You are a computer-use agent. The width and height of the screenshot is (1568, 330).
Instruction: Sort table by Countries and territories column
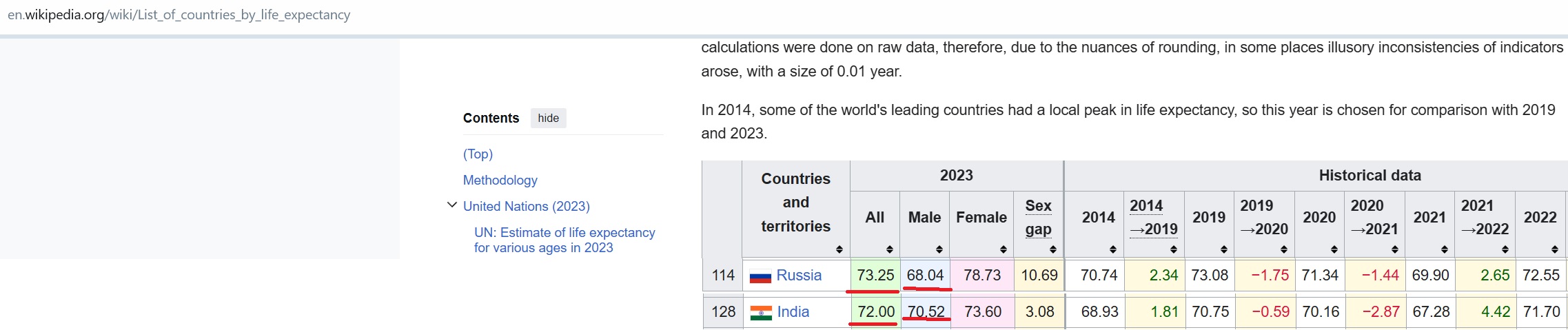(x=839, y=249)
